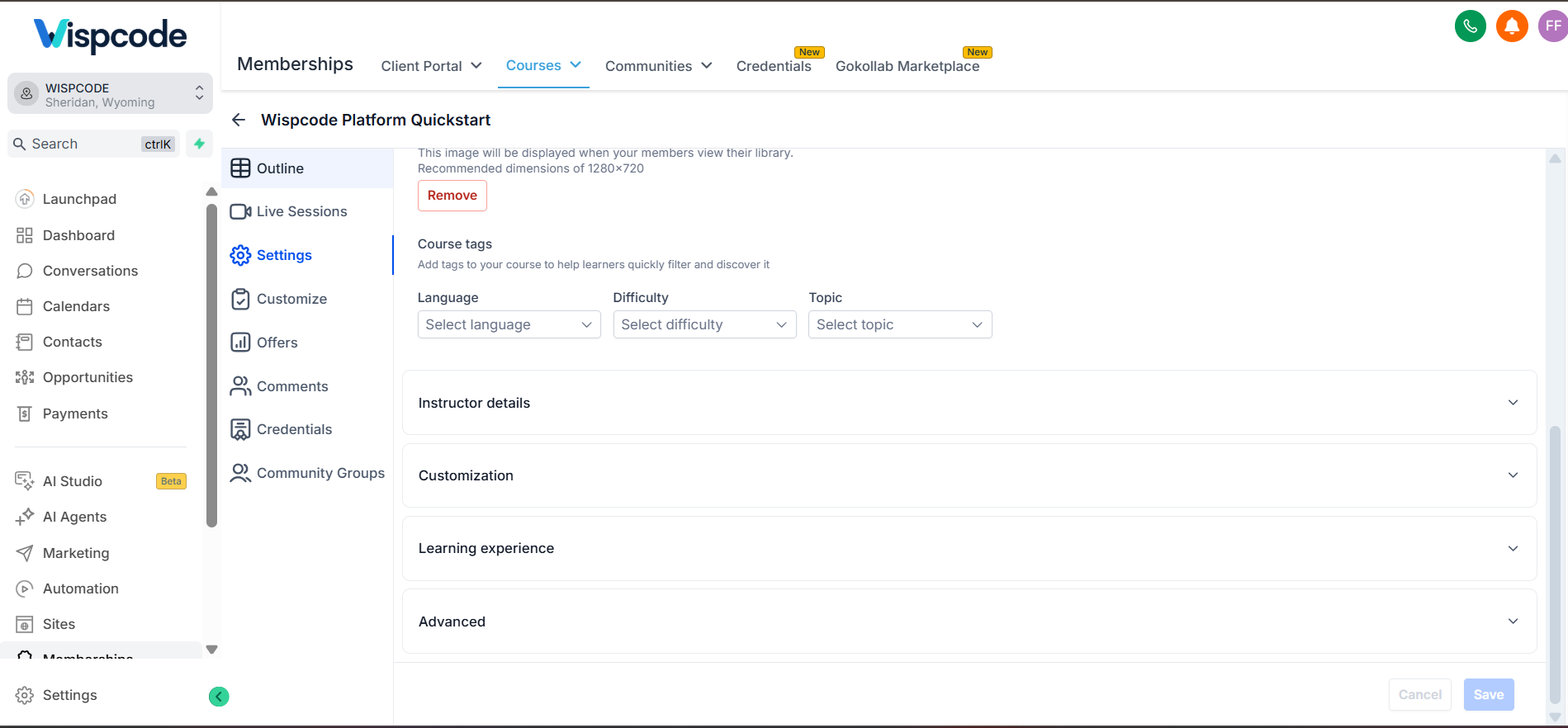Click the course Settings gear icon

(240, 255)
